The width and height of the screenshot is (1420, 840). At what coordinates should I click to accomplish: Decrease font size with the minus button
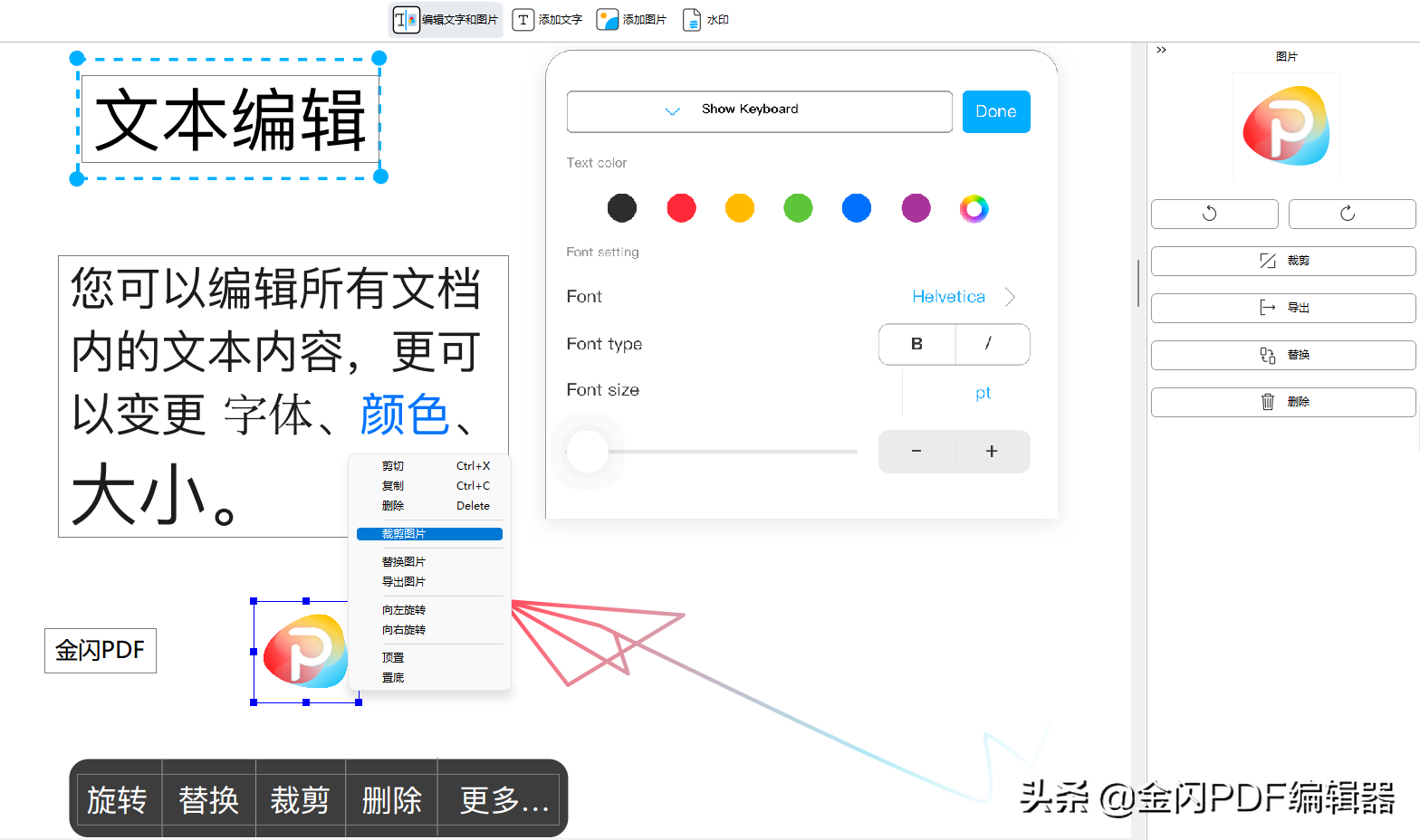[916, 451]
